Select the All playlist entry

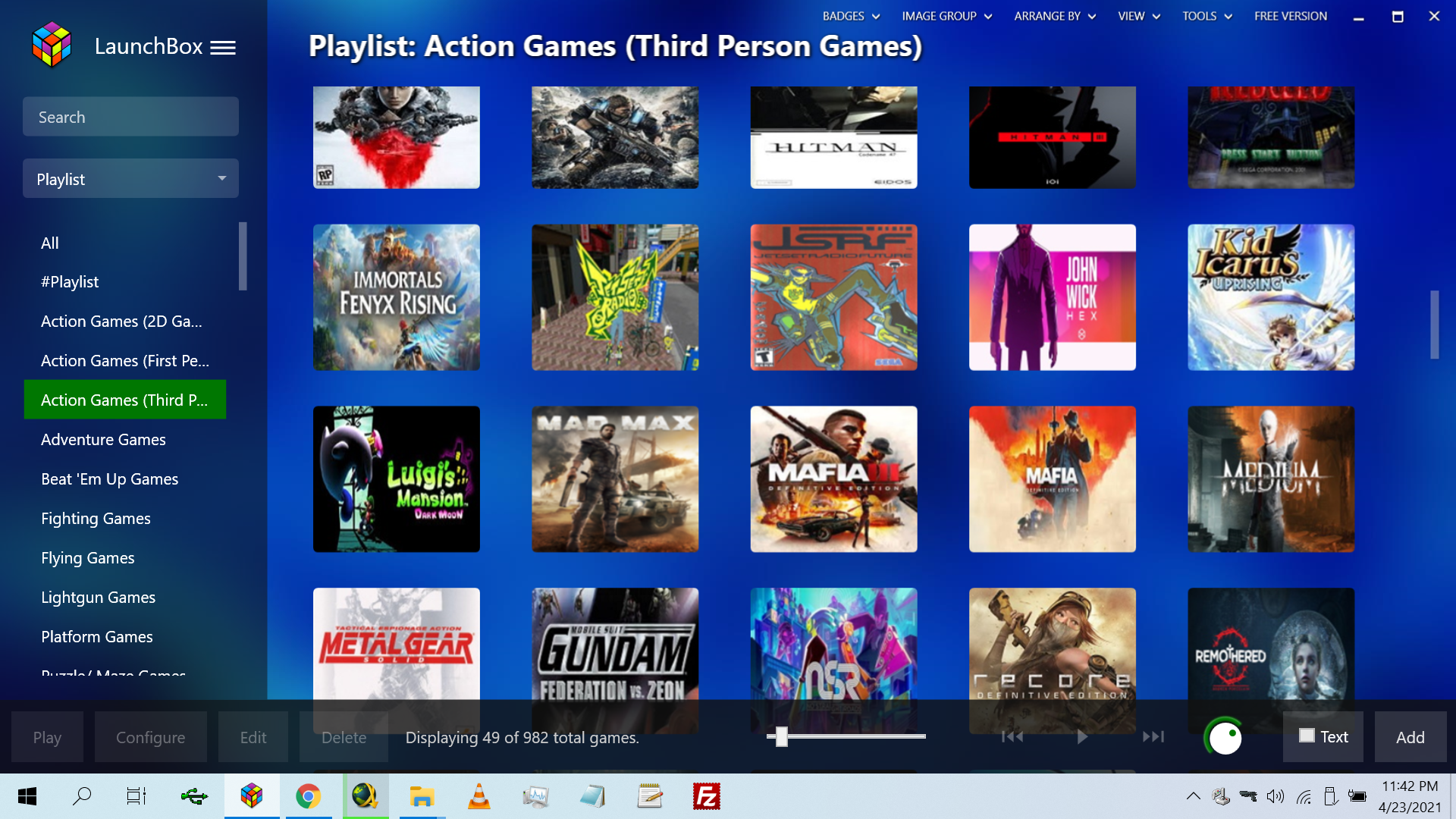(125, 243)
